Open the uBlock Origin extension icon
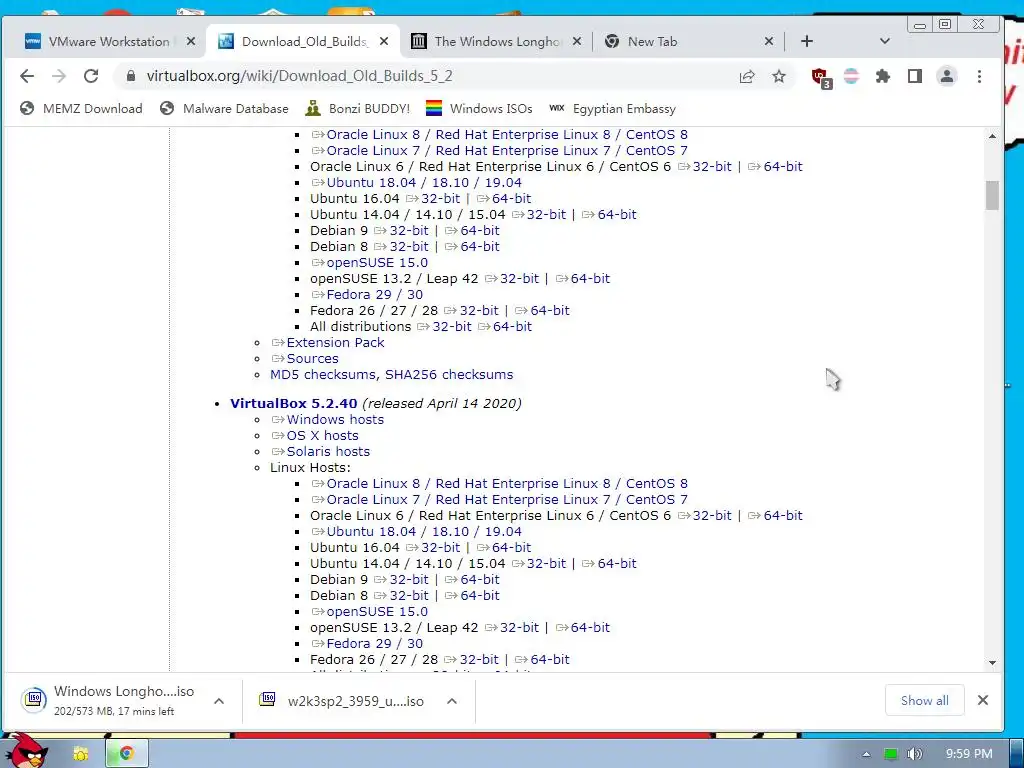This screenshot has width=1024, height=768. [821, 77]
